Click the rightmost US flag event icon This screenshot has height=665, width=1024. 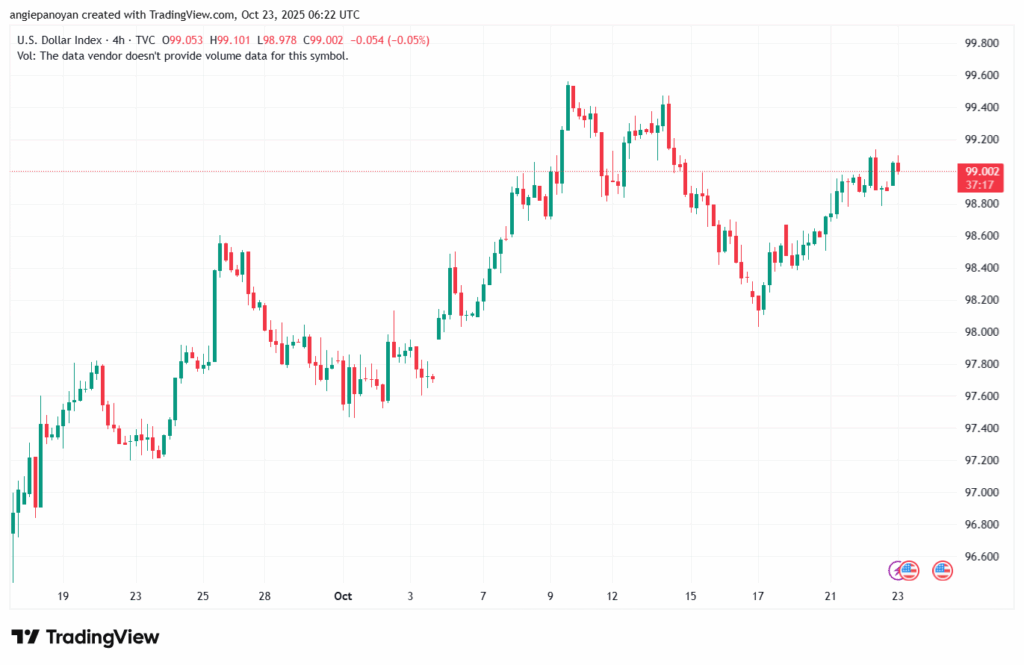[x=942, y=570]
